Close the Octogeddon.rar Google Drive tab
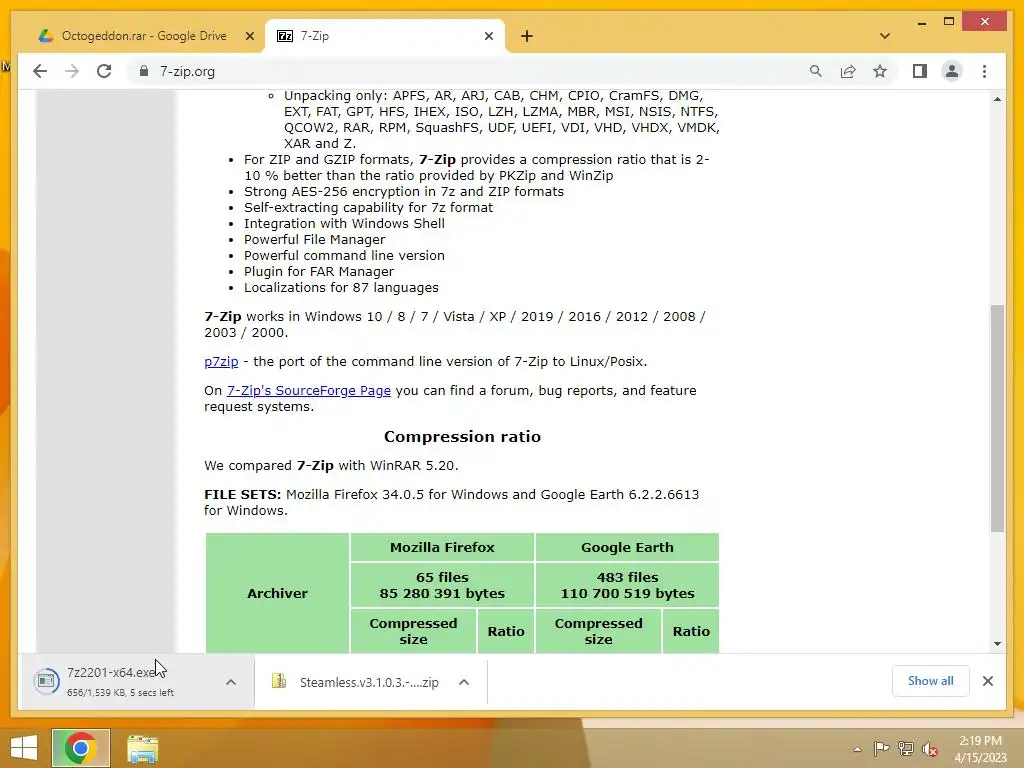This screenshot has height=768, width=1024. (x=249, y=36)
